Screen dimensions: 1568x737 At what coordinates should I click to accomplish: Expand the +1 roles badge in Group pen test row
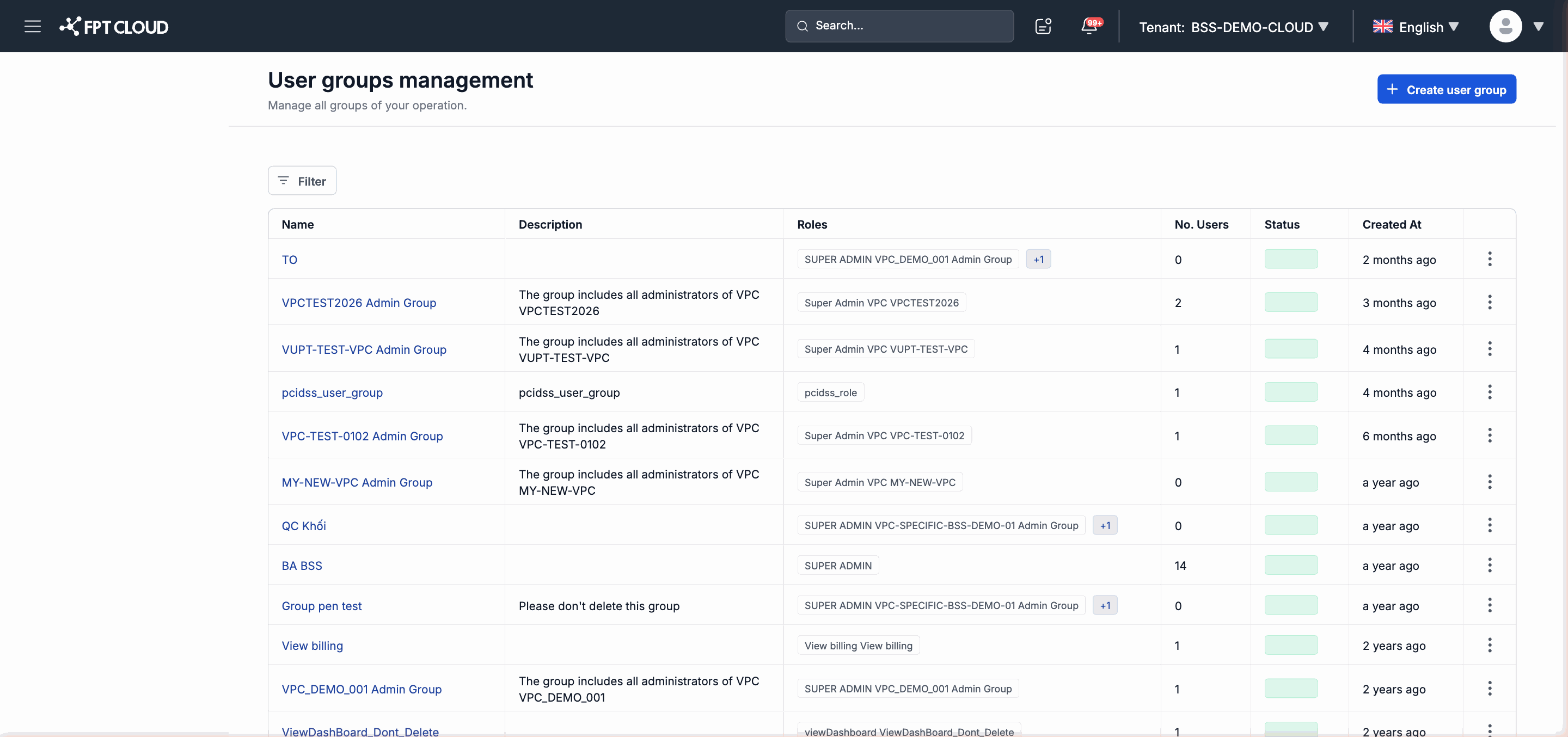click(1105, 605)
